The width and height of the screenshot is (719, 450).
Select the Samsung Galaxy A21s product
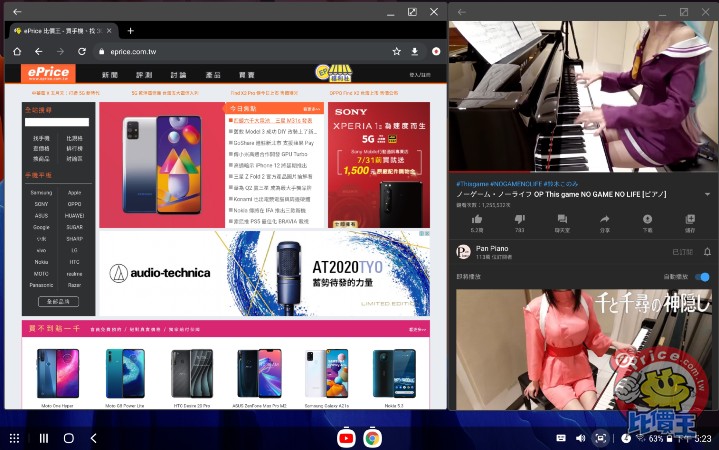326,377
